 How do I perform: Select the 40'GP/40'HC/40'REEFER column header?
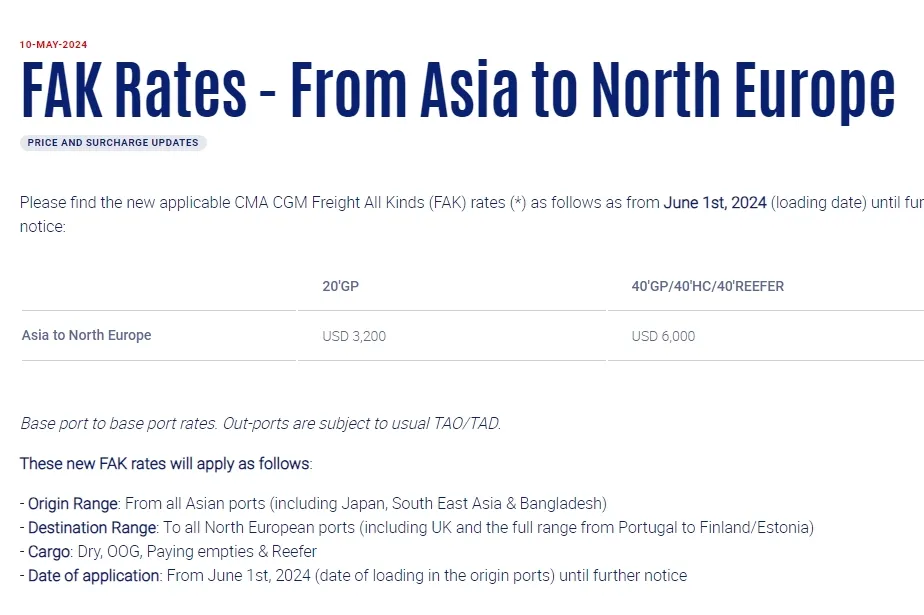(708, 286)
